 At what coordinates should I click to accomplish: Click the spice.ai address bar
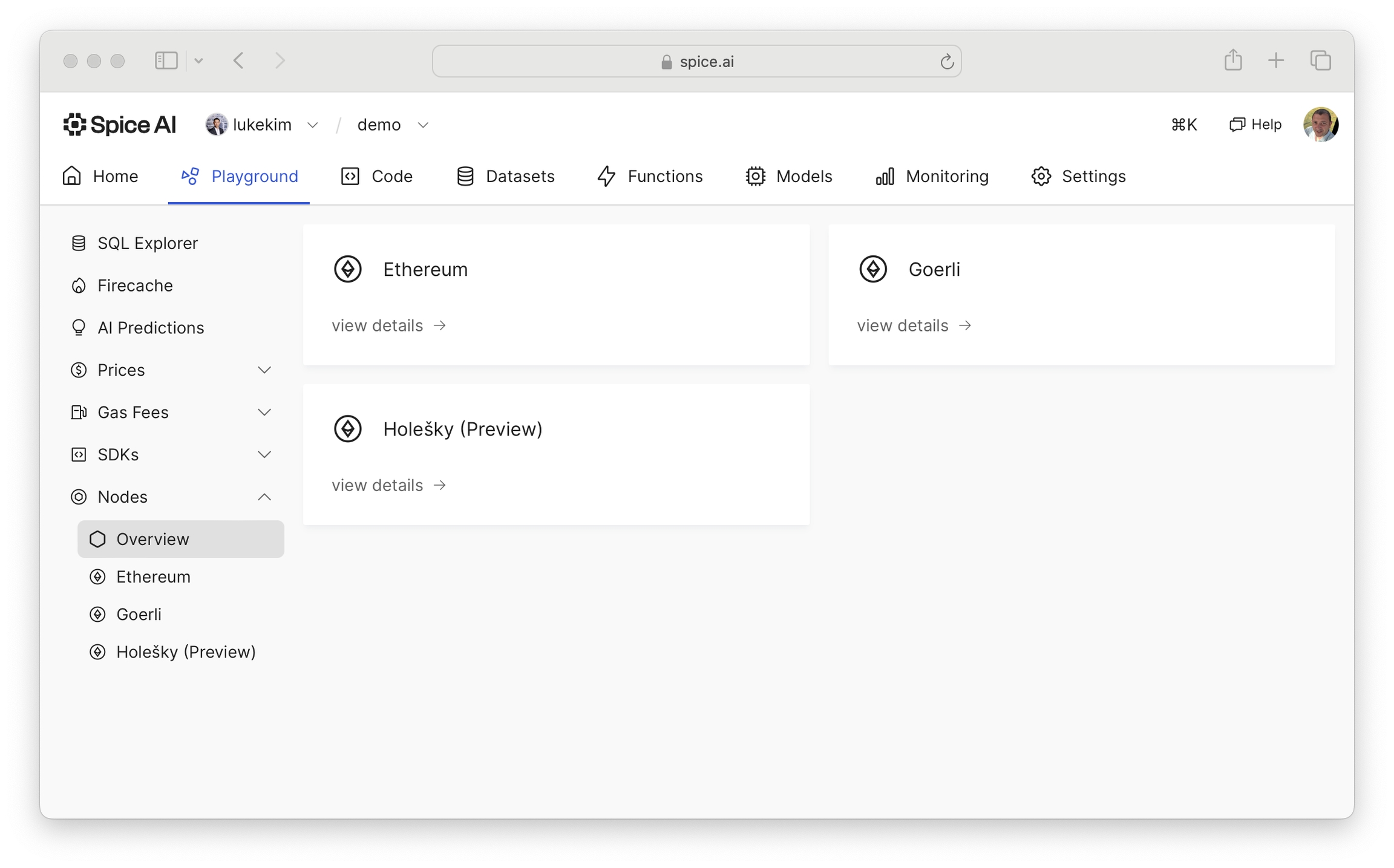(696, 62)
